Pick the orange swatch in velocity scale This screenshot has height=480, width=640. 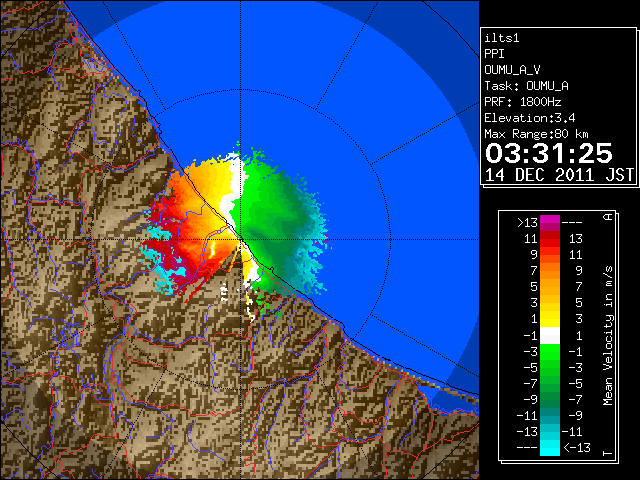tap(550, 269)
